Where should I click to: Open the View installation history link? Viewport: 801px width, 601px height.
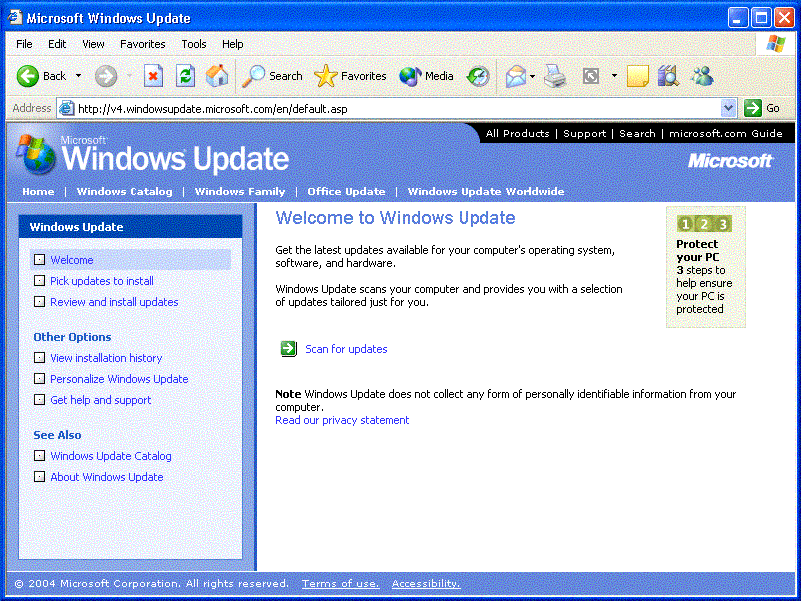coord(106,358)
